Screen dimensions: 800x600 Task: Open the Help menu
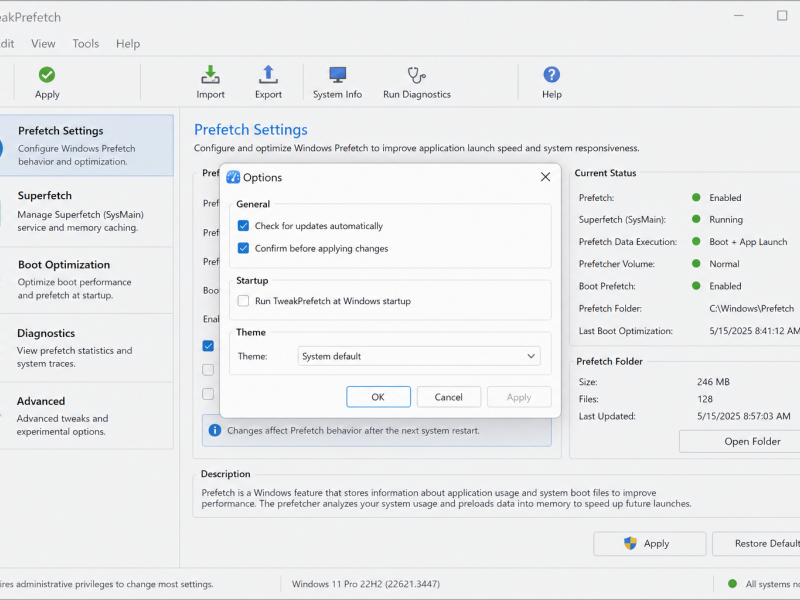[128, 43]
